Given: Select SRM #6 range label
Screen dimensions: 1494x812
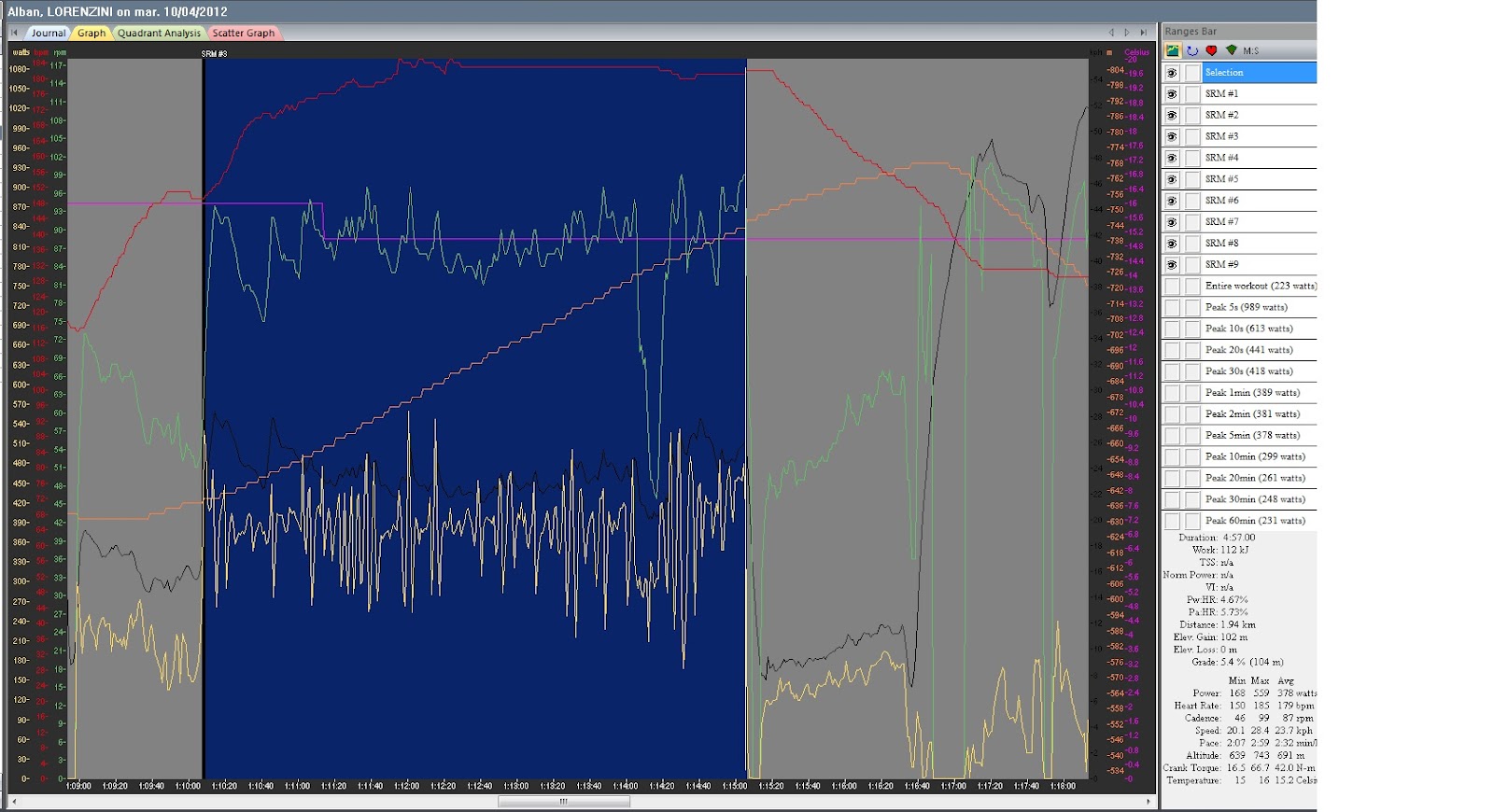Looking at the screenshot, I should pyautogui.click(x=1221, y=201).
